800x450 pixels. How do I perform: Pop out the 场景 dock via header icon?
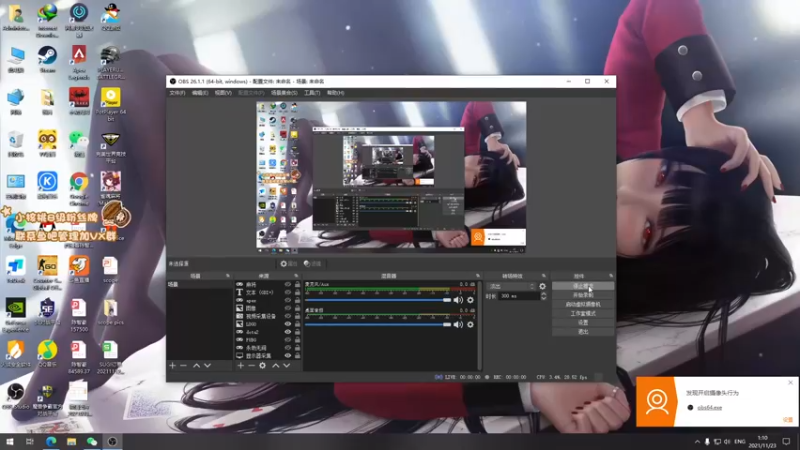click(228, 276)
